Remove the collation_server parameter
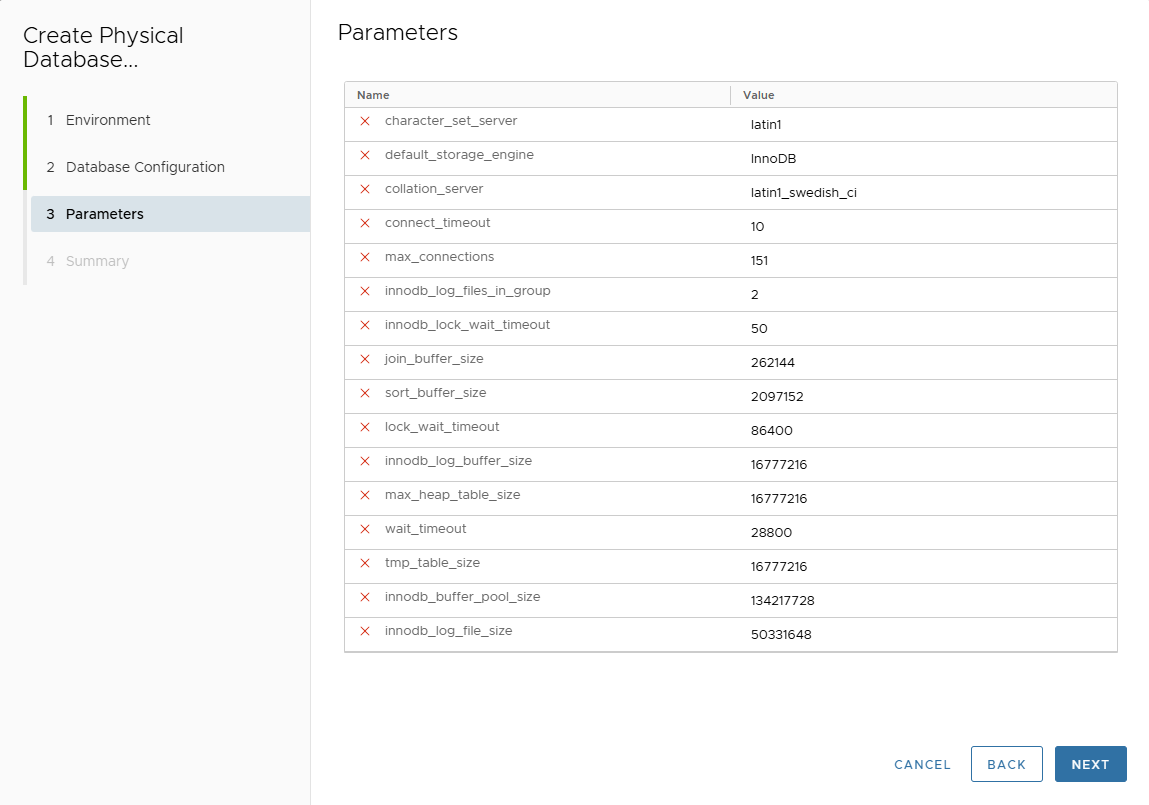The image size is (1149, 805). click(365, 189)
